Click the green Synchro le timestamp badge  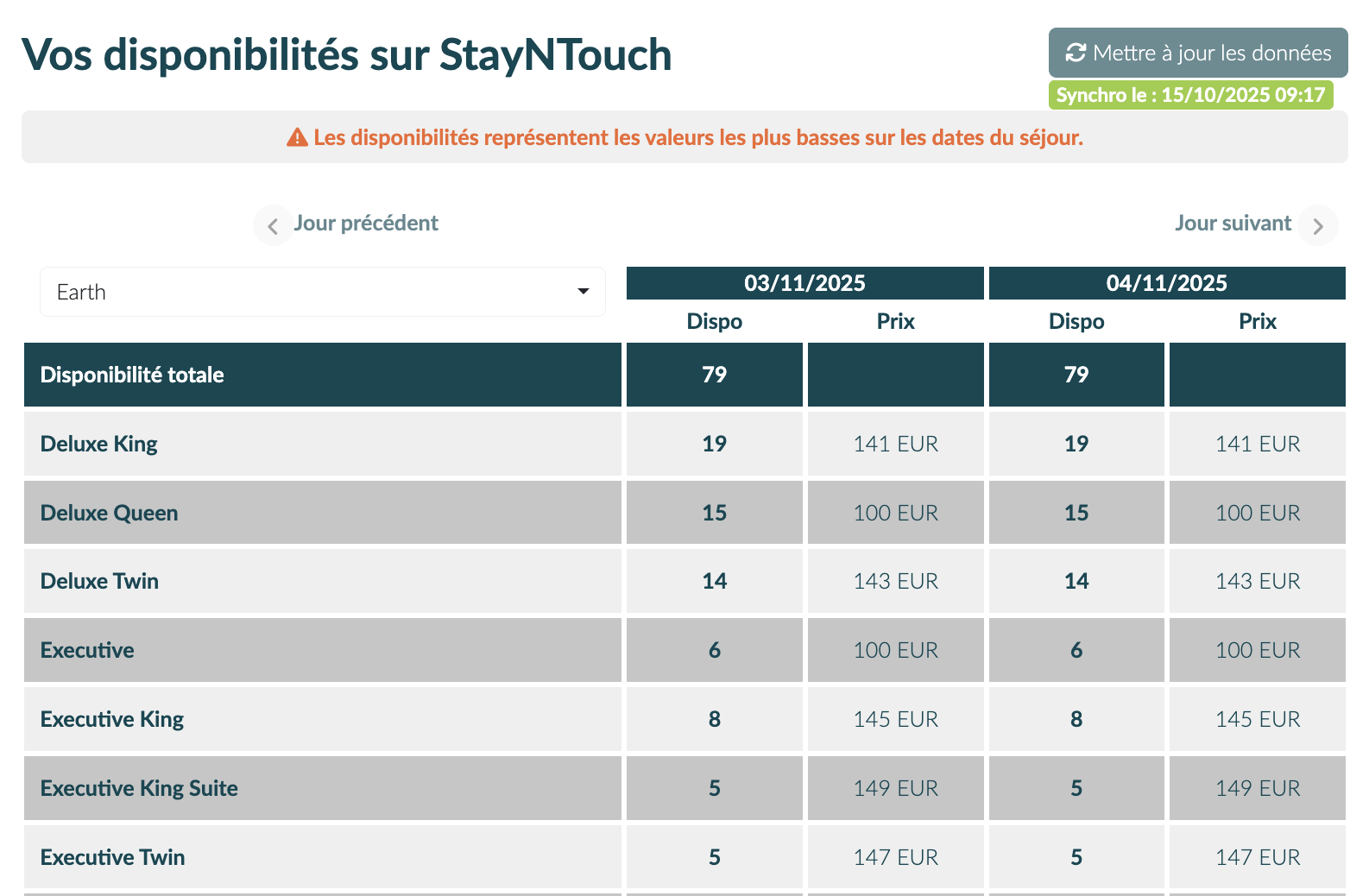click(x=1190, y=95)
